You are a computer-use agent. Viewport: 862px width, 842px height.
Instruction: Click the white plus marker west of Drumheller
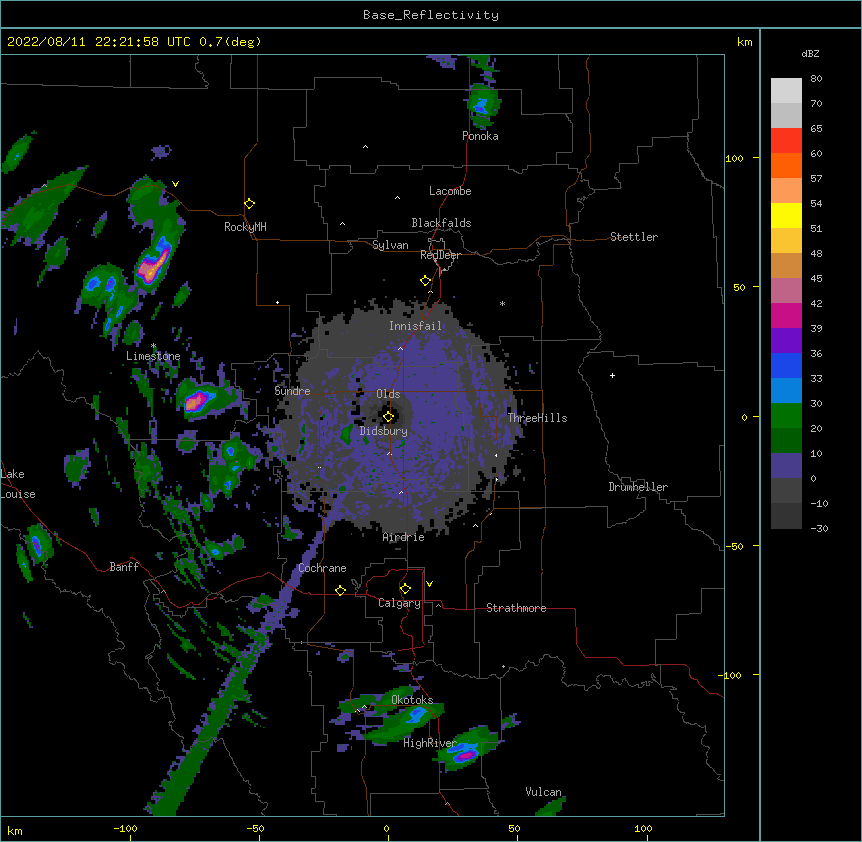pyautogui.click(x=612, y=375)
